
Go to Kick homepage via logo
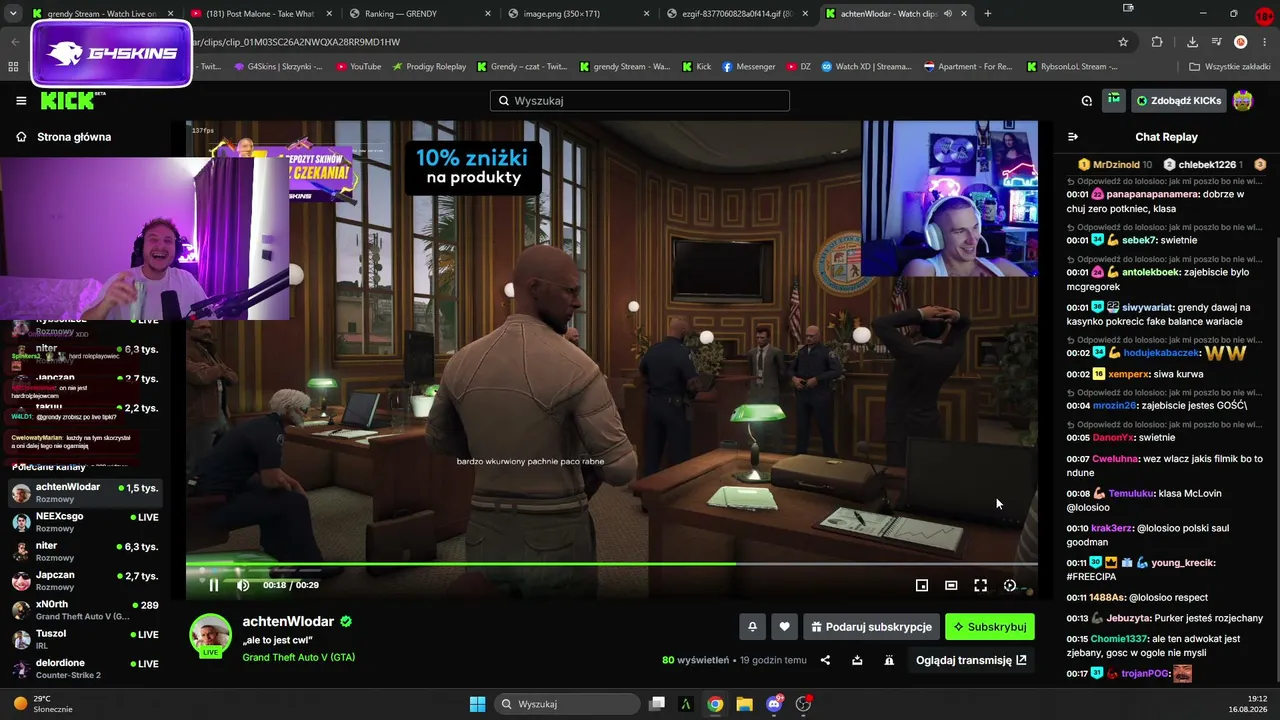click(73, 101)
